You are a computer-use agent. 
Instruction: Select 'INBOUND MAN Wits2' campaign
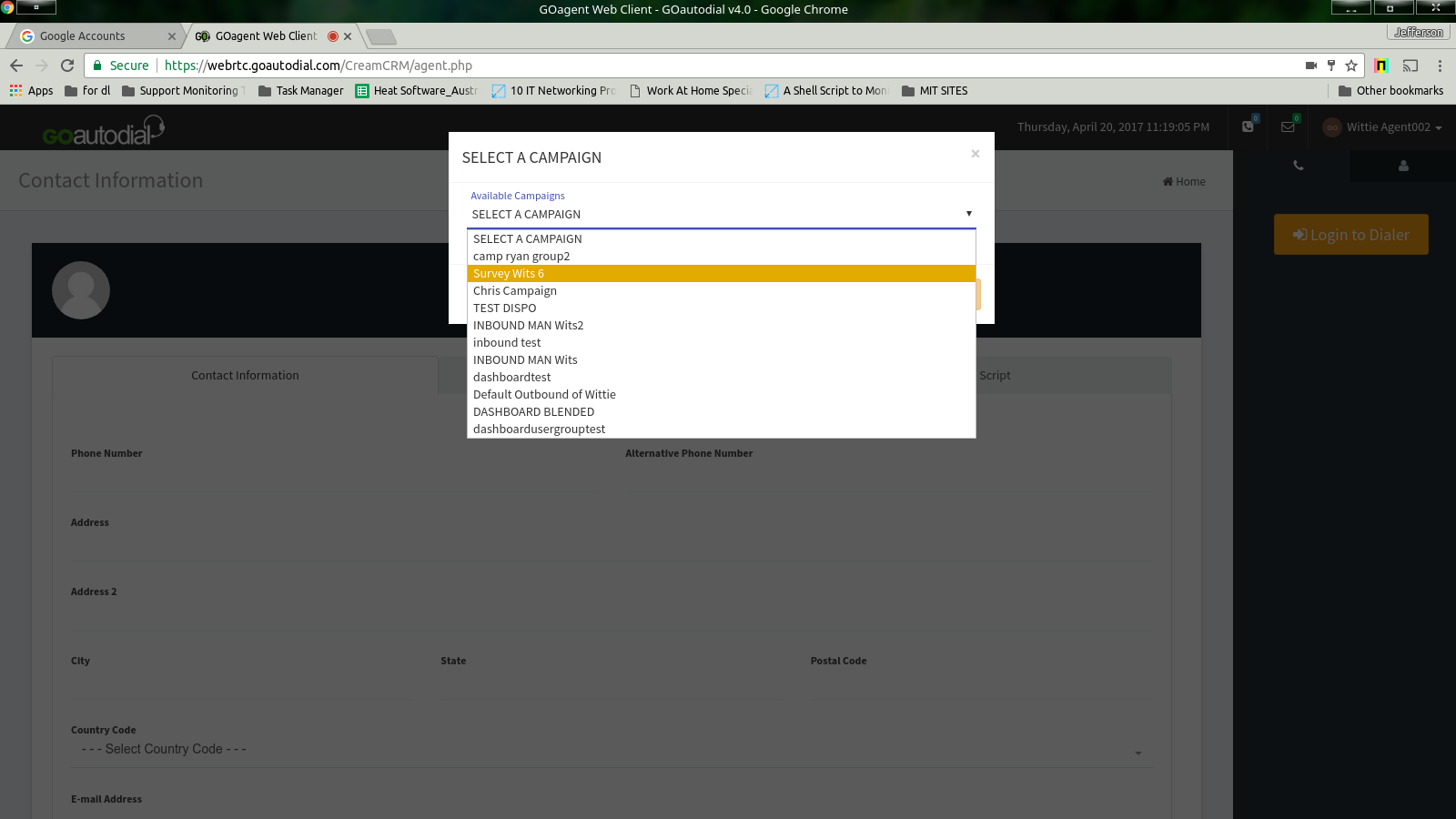pyautogui.click(x=722, y=326)
